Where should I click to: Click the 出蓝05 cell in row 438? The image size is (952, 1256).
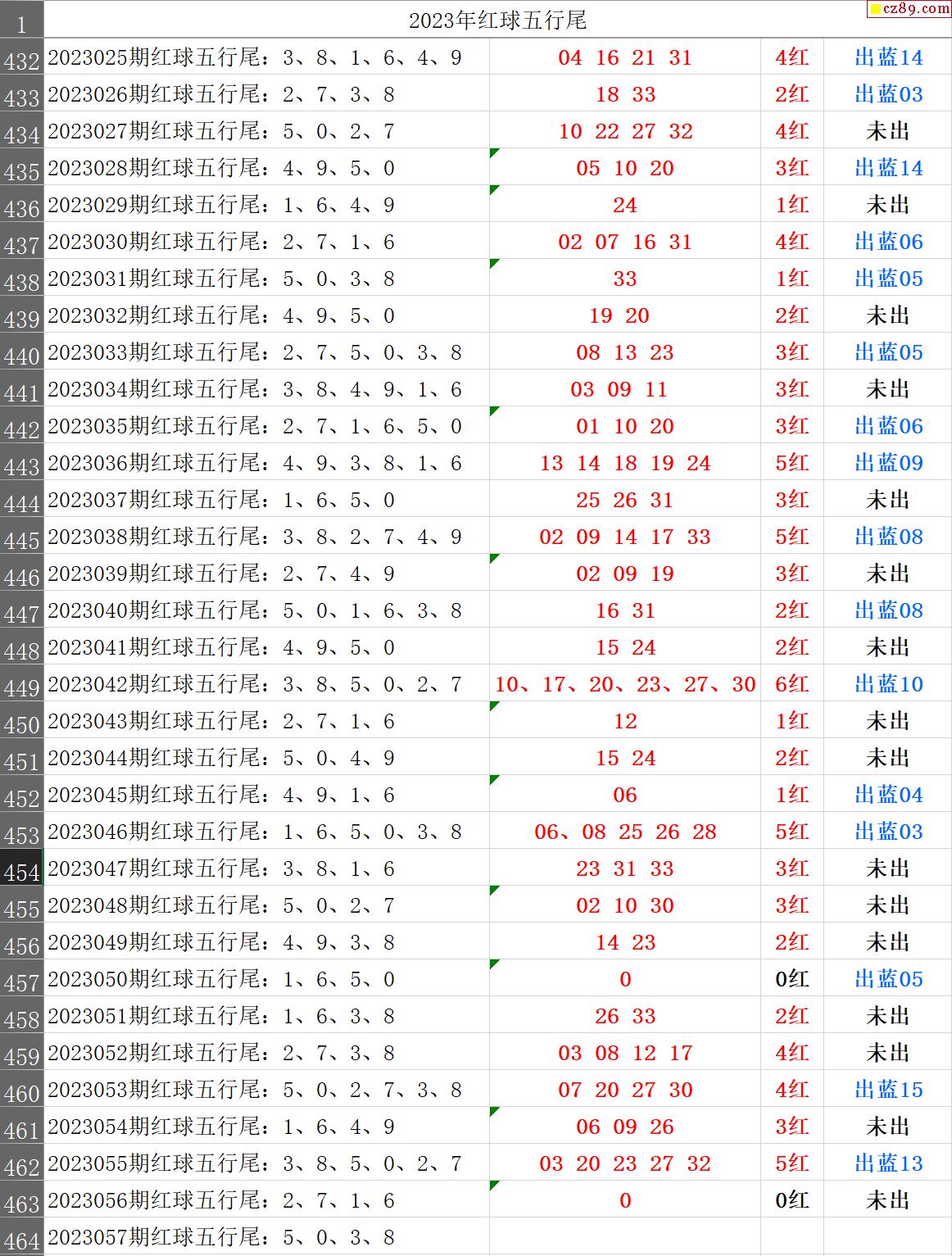(x=888, y=279)
